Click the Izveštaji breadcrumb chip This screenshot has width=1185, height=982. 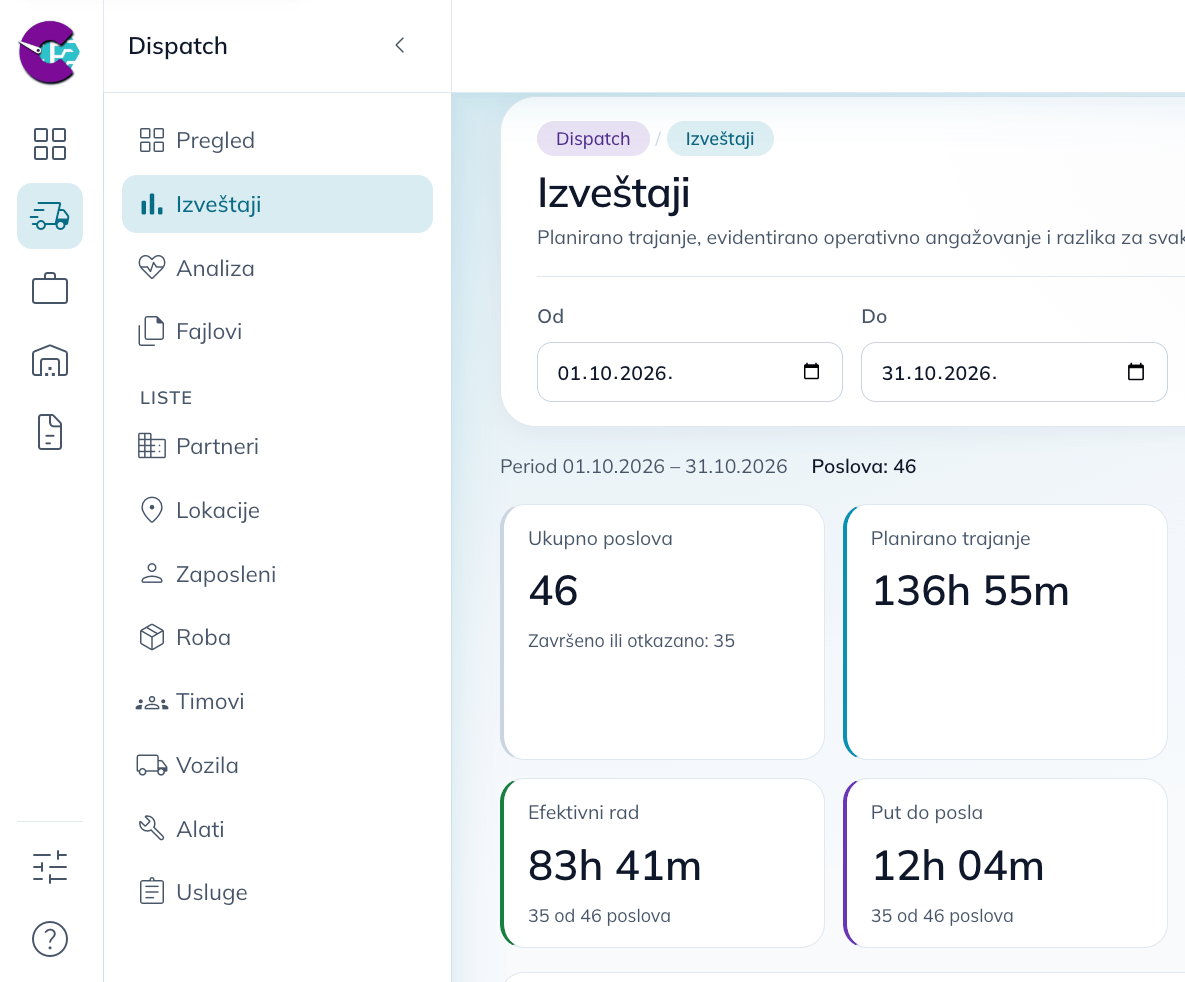point(719,138)
